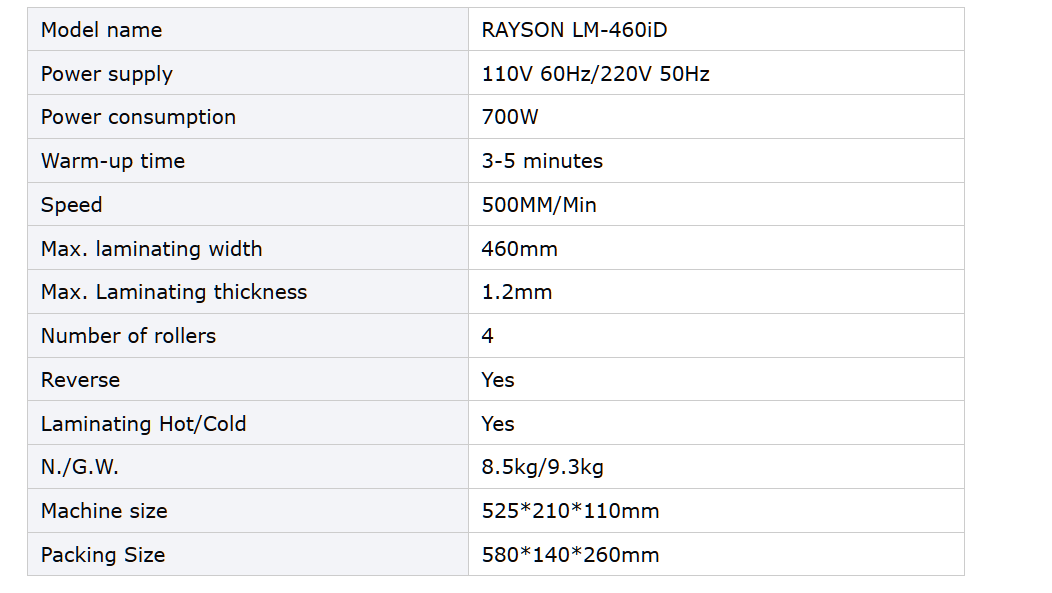Screen dimensions: 1052x593
Task: Click the '525*210*110mm' machine size value
Action: pos(570,511)
